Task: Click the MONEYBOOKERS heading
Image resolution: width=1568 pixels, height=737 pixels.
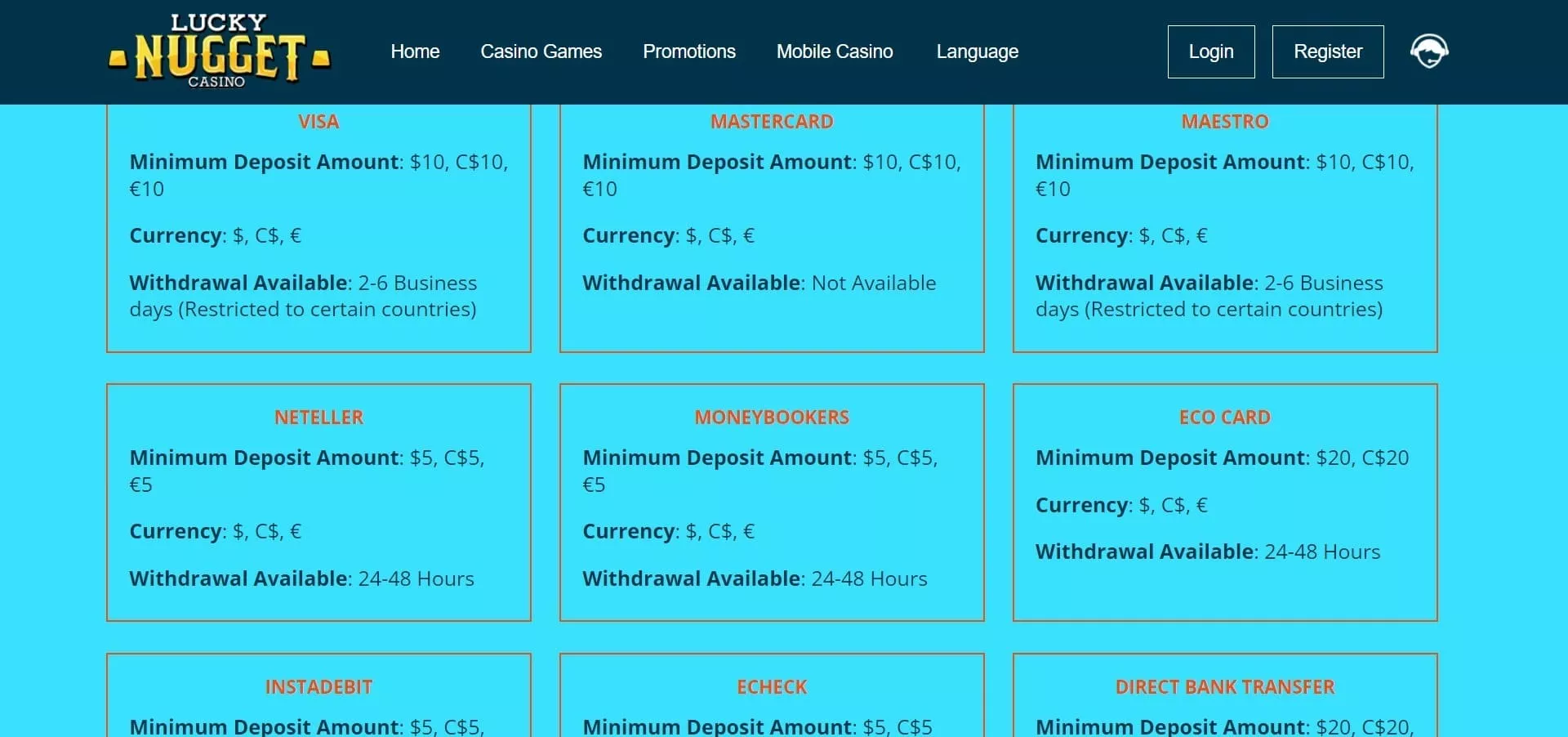Action: pos(772,418)
